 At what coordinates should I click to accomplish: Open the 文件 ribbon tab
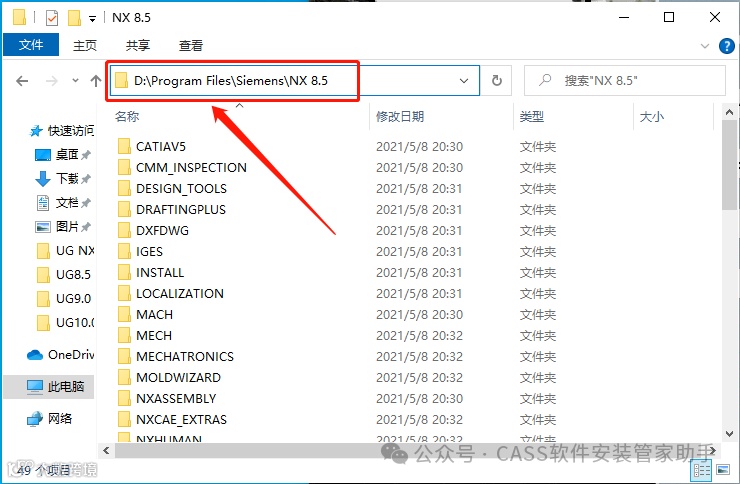31,45
